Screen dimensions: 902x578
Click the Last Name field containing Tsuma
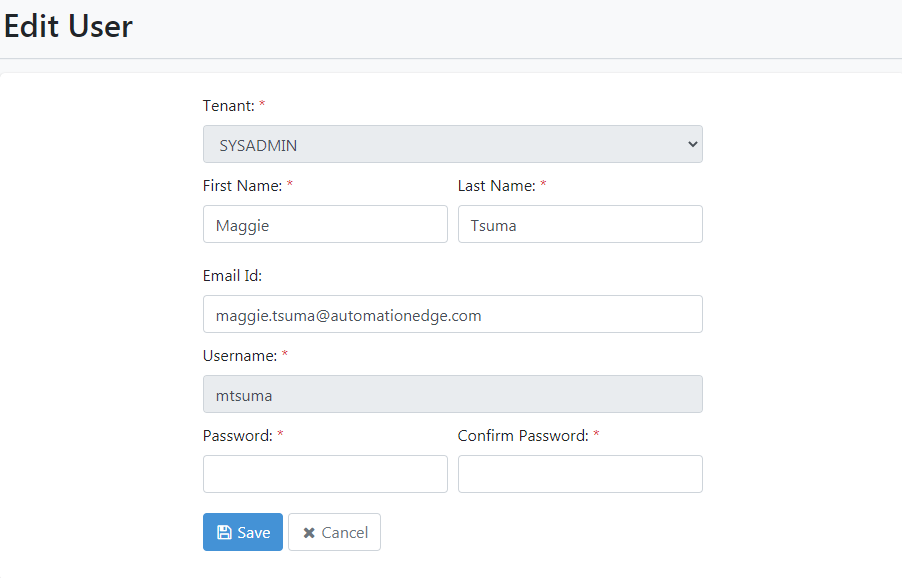580,224
